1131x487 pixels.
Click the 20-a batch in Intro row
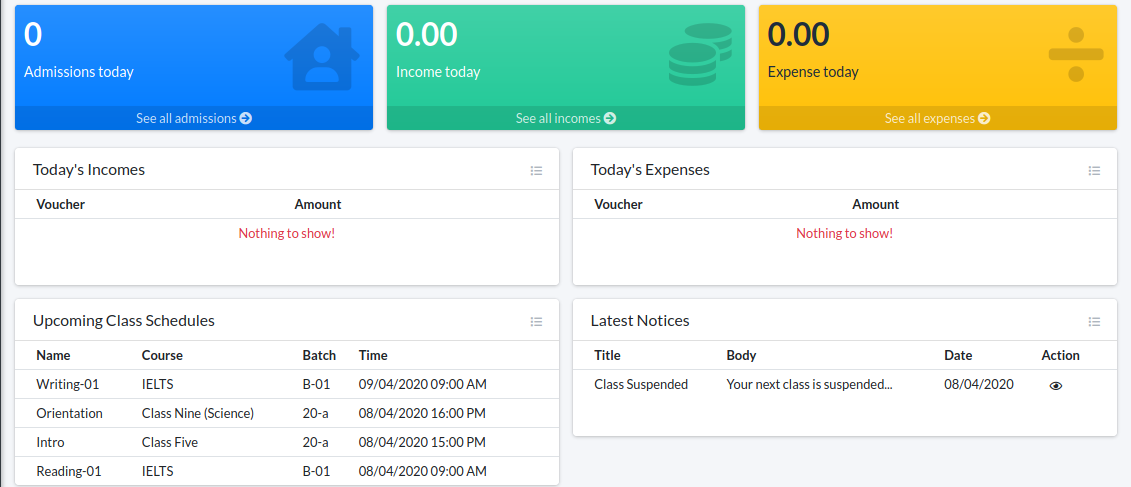315,442
